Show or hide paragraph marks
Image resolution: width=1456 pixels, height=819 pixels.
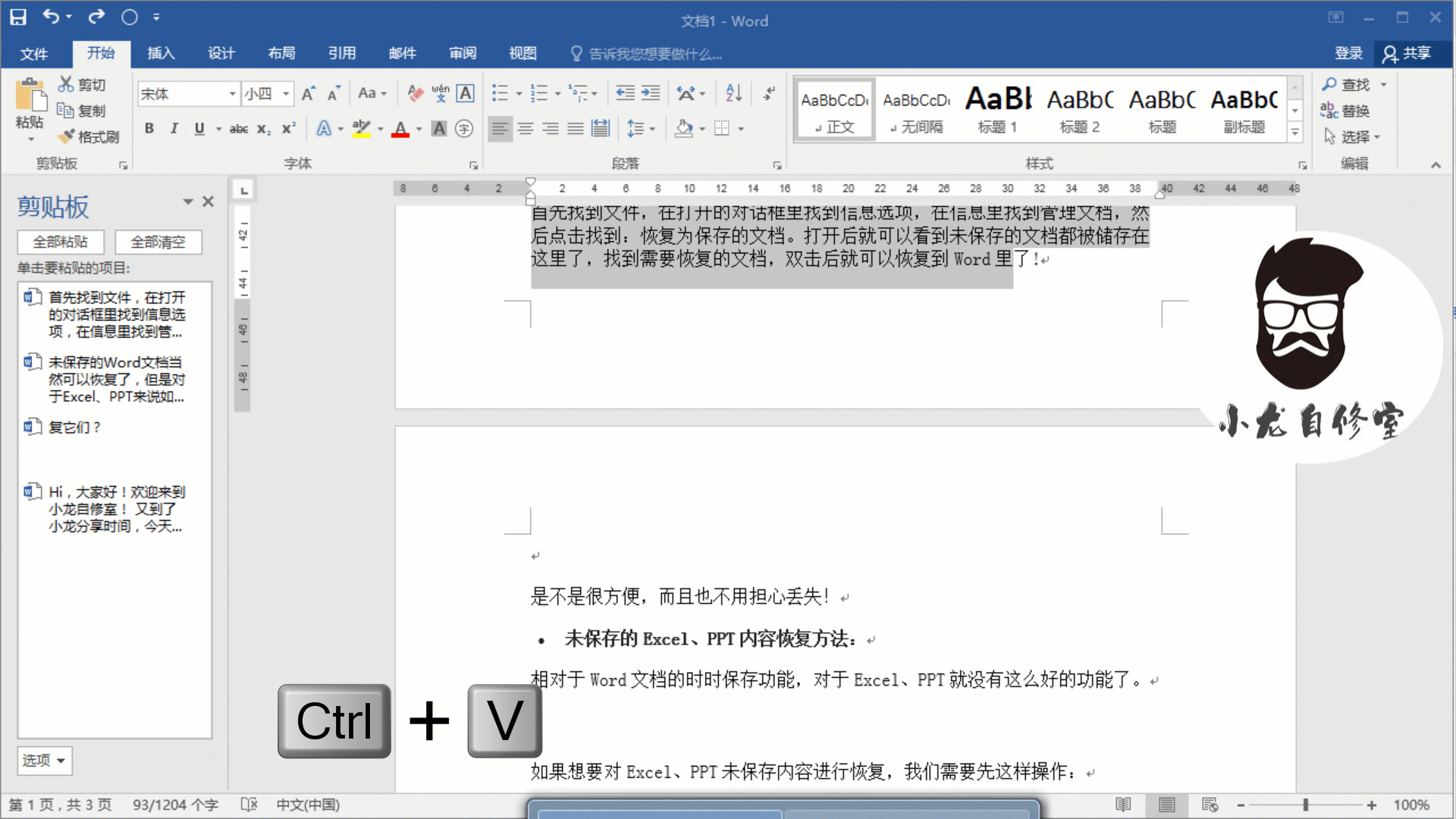[x=769, y=93]
